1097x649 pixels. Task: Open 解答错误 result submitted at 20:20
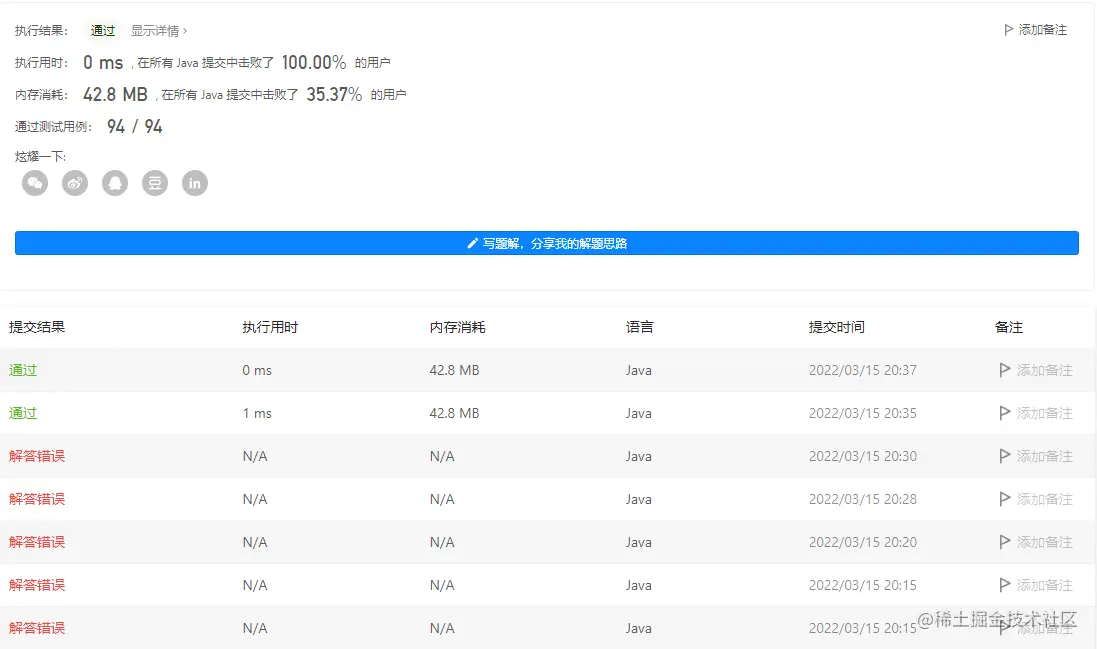tap(36, 542)
